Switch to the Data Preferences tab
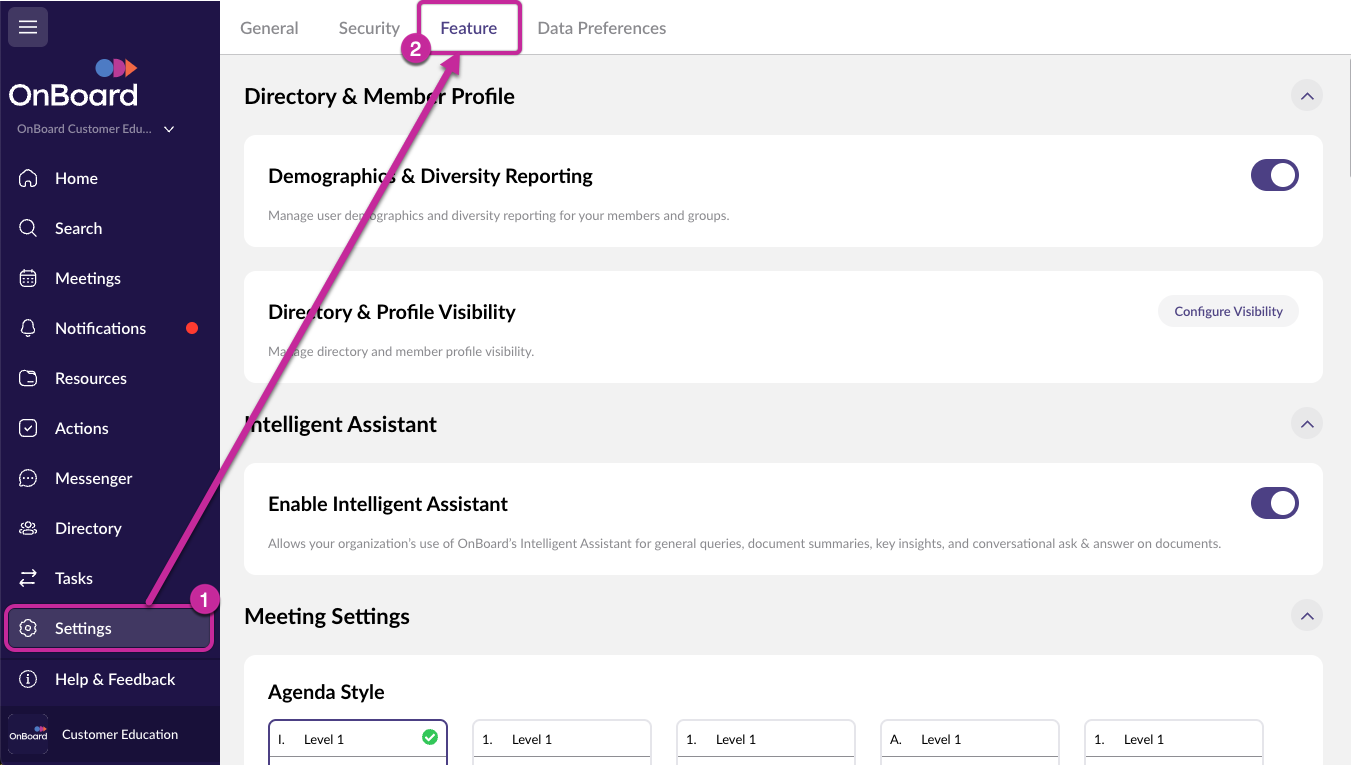Viewport: 1351px width, 765px height. tap(601, 28)
